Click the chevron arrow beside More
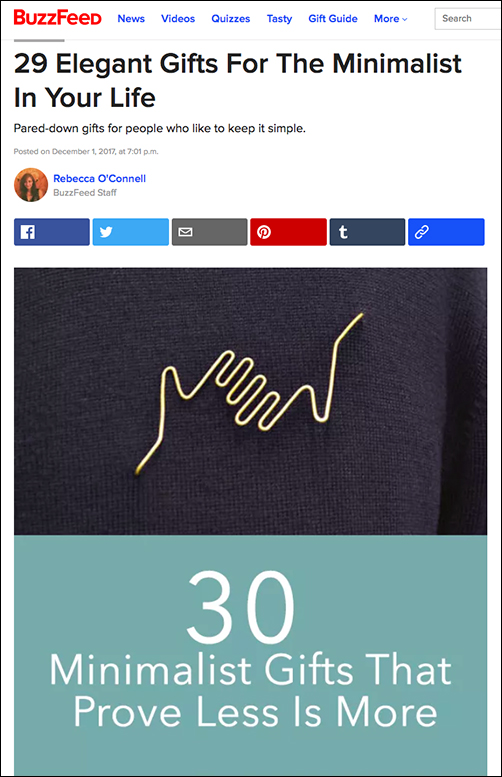This screenshot has height=777, width=502. pyautogui.click(x=404, y=19)
